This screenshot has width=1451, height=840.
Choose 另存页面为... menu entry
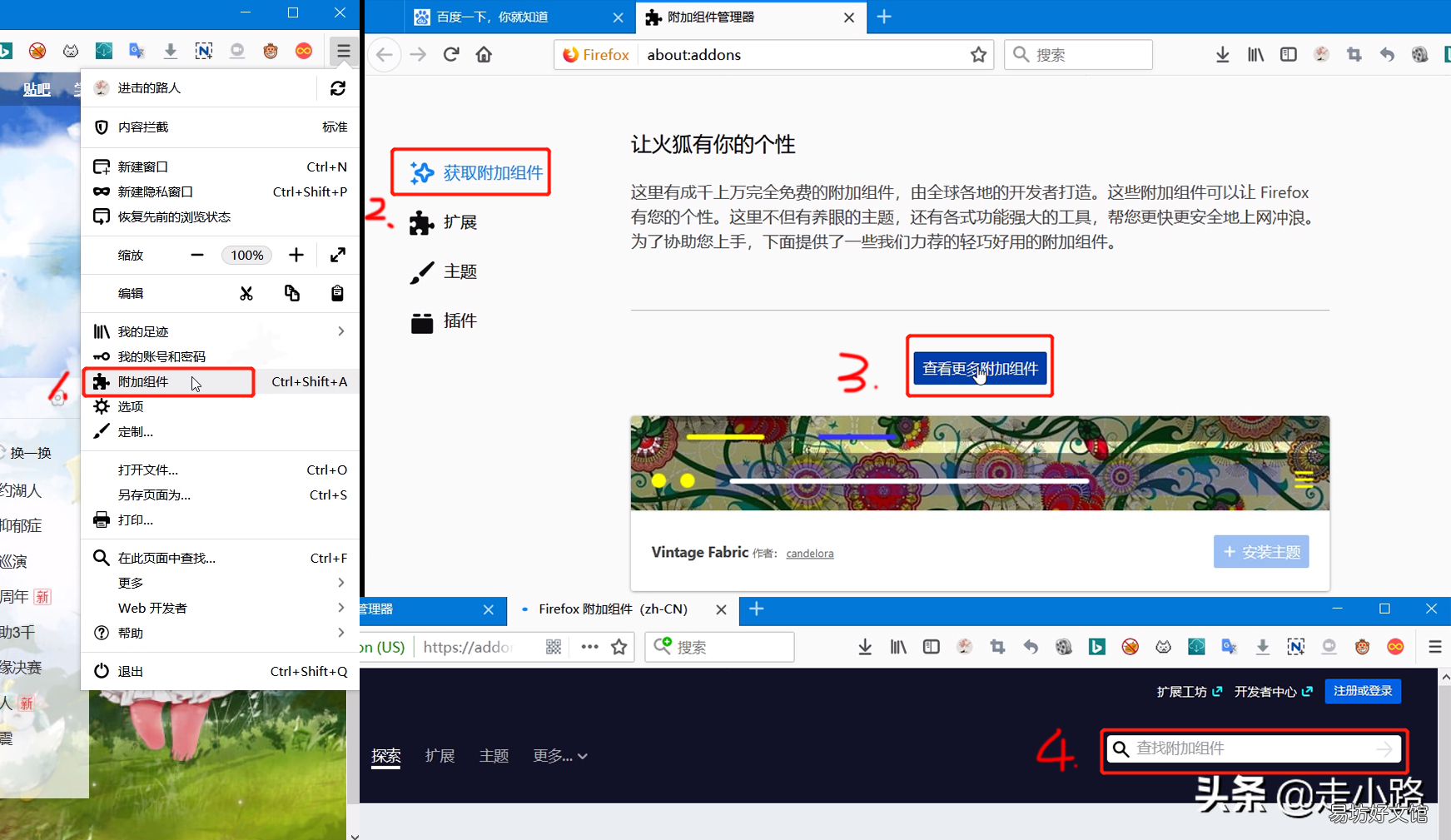coord(221,495)
